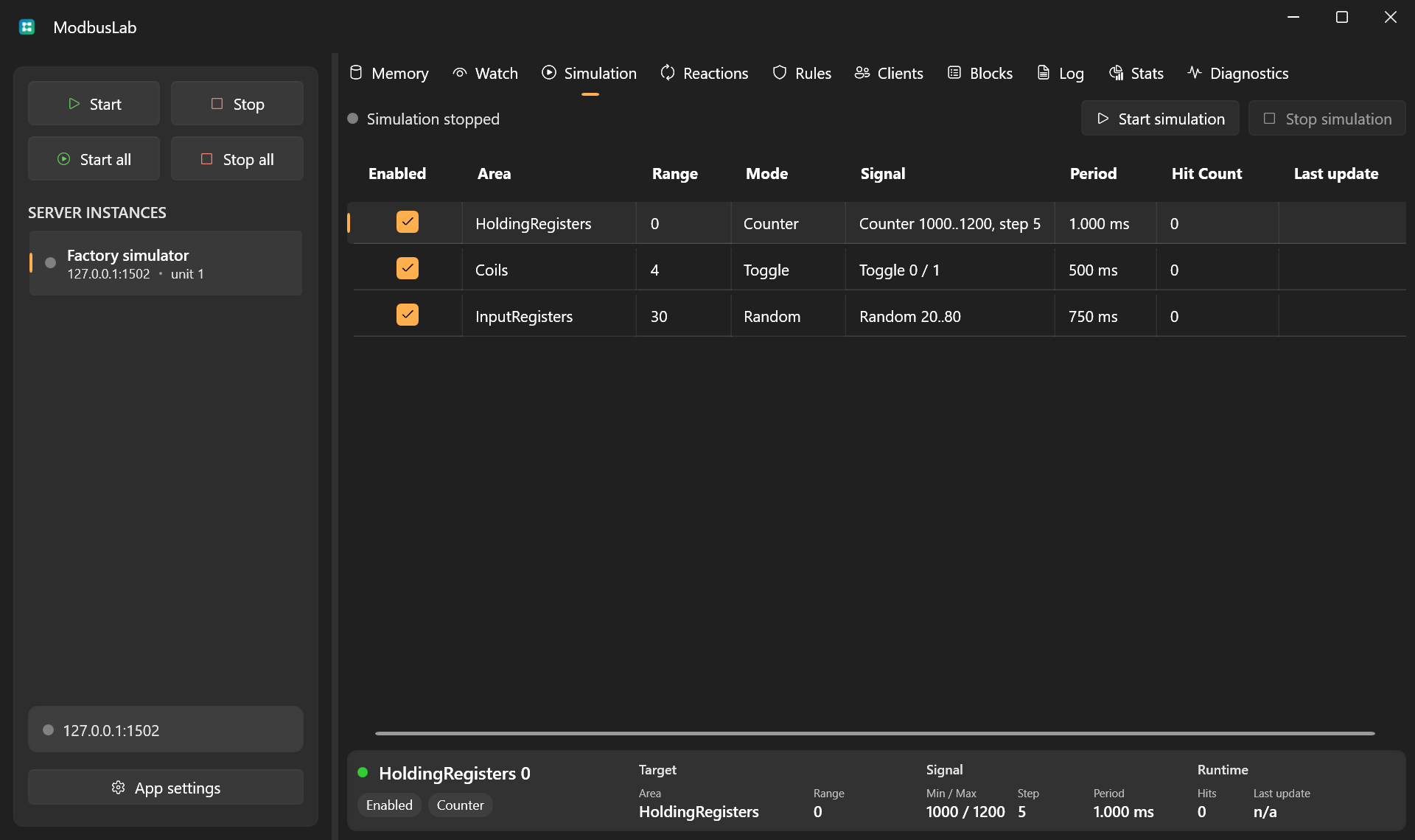
Task: Click the 127.0.0.1:1502 address bar
Action: tap(166, 729)
